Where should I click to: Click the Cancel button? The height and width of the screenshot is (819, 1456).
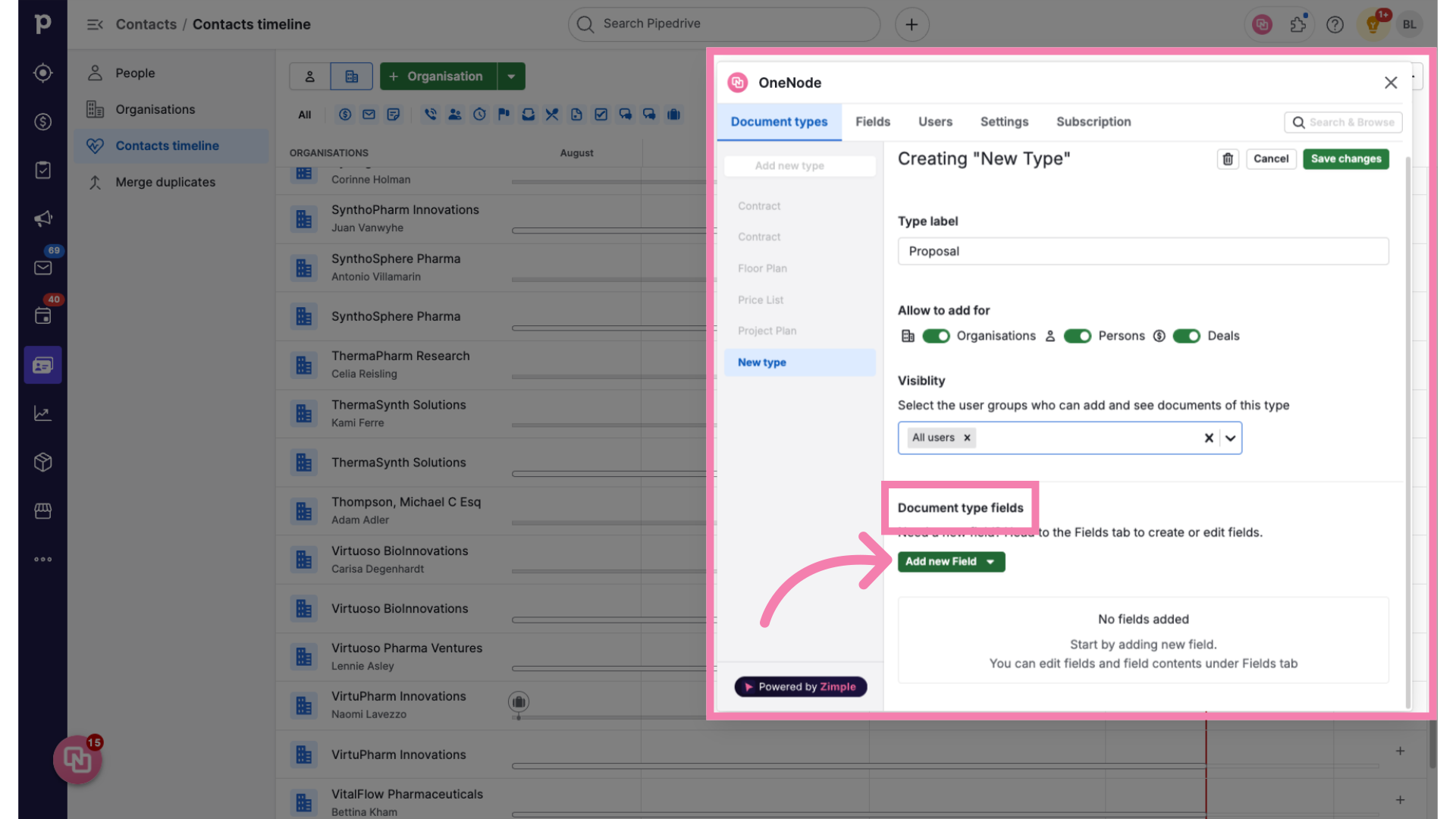(1270, 158)
